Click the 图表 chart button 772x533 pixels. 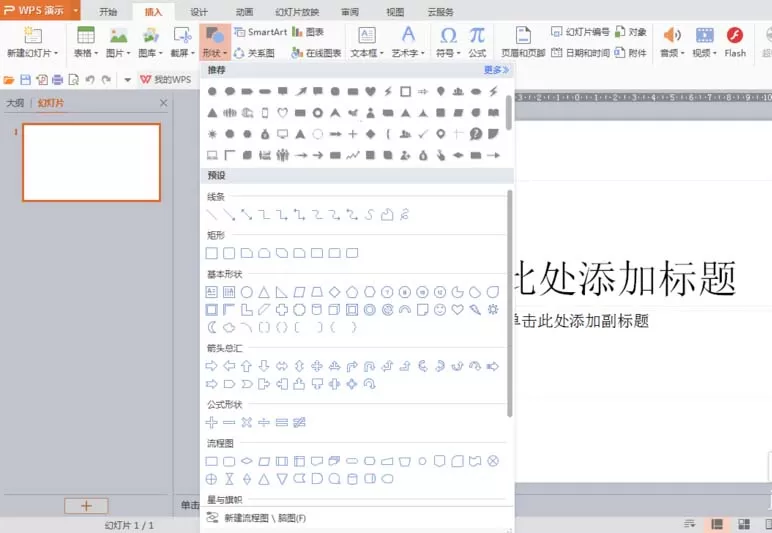point(308,32)
